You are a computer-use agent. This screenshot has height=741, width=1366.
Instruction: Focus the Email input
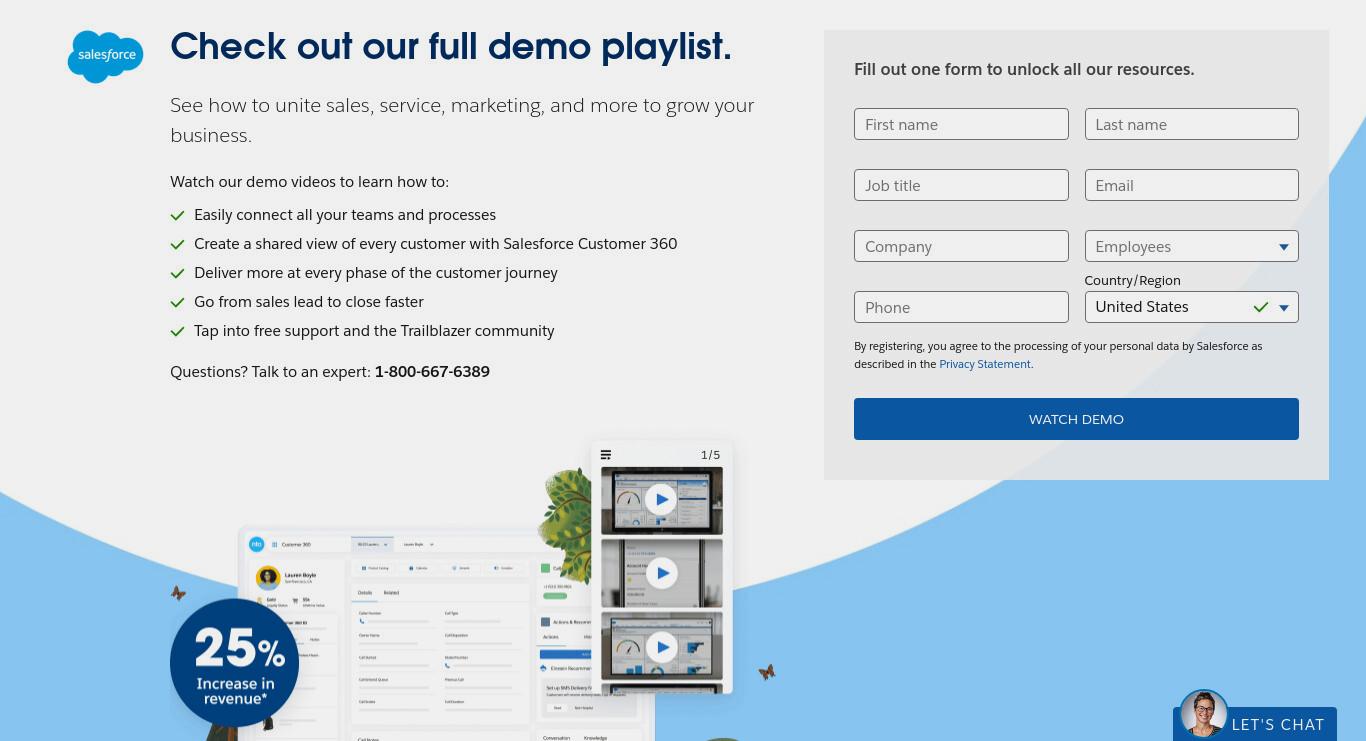click(x=1191, y=185)
